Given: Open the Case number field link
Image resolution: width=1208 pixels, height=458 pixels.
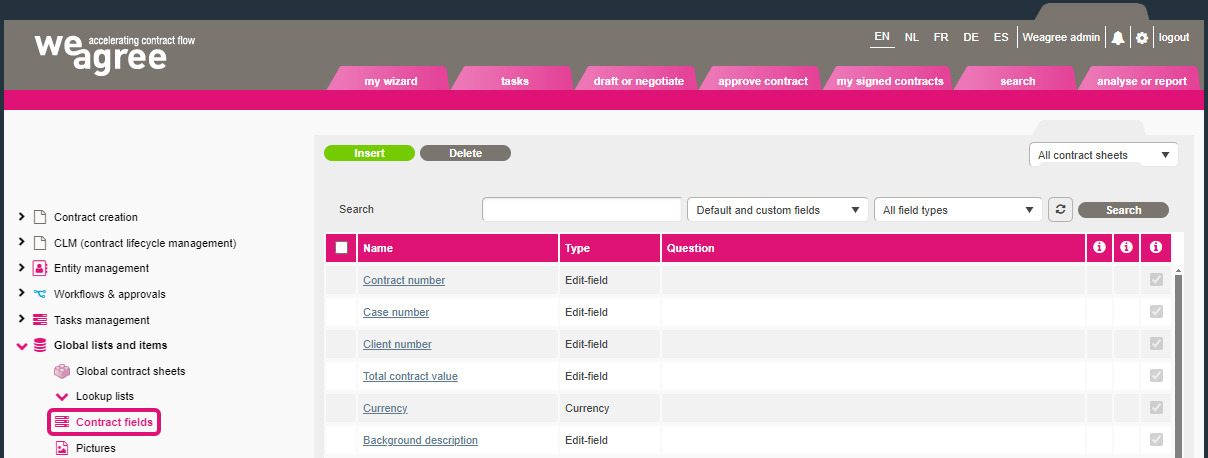Looking at the screenshot, I should 396,312.
